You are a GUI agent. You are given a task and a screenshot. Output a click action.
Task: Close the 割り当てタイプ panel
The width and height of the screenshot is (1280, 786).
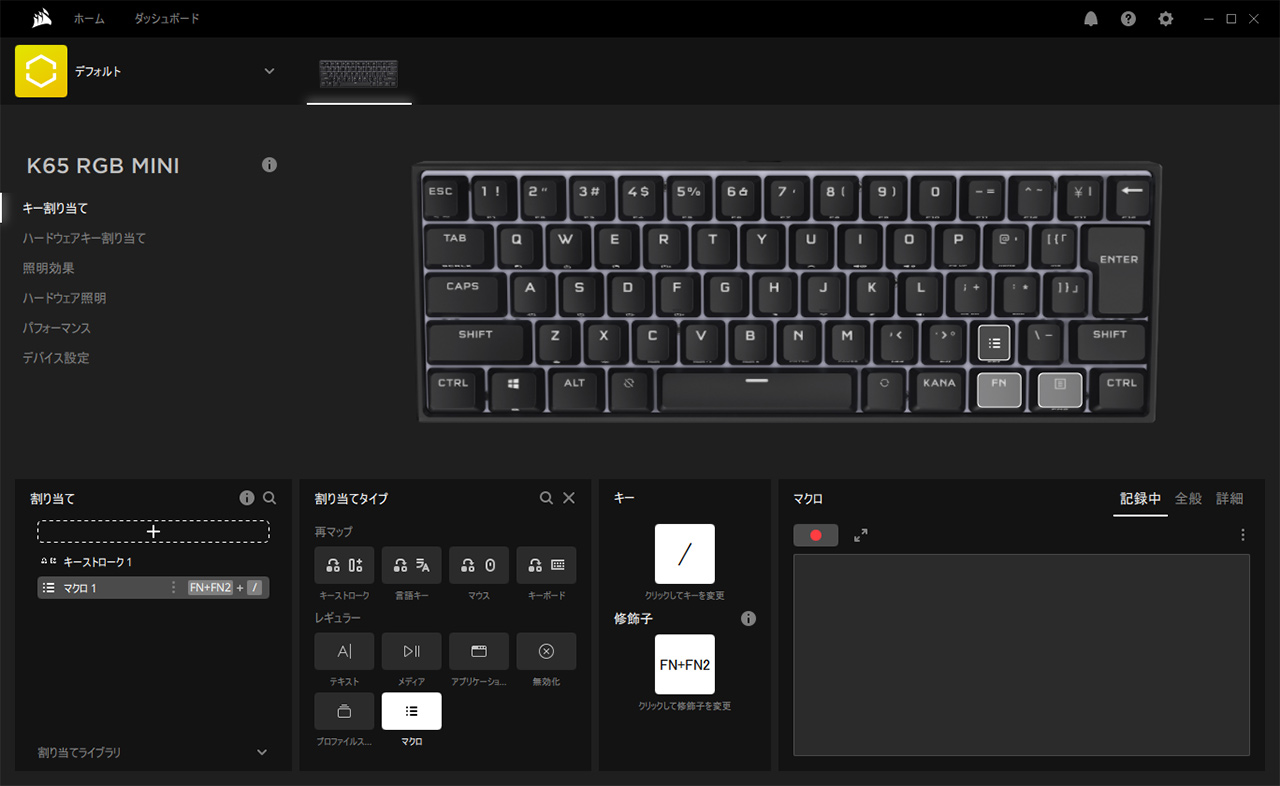coord(569,498)
